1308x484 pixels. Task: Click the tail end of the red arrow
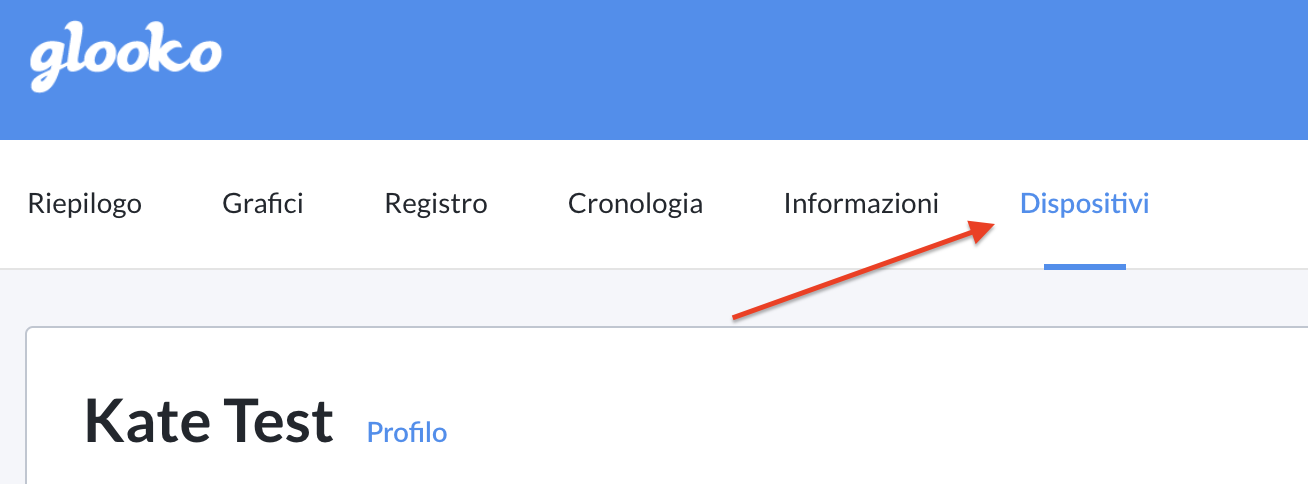point(738,318)
